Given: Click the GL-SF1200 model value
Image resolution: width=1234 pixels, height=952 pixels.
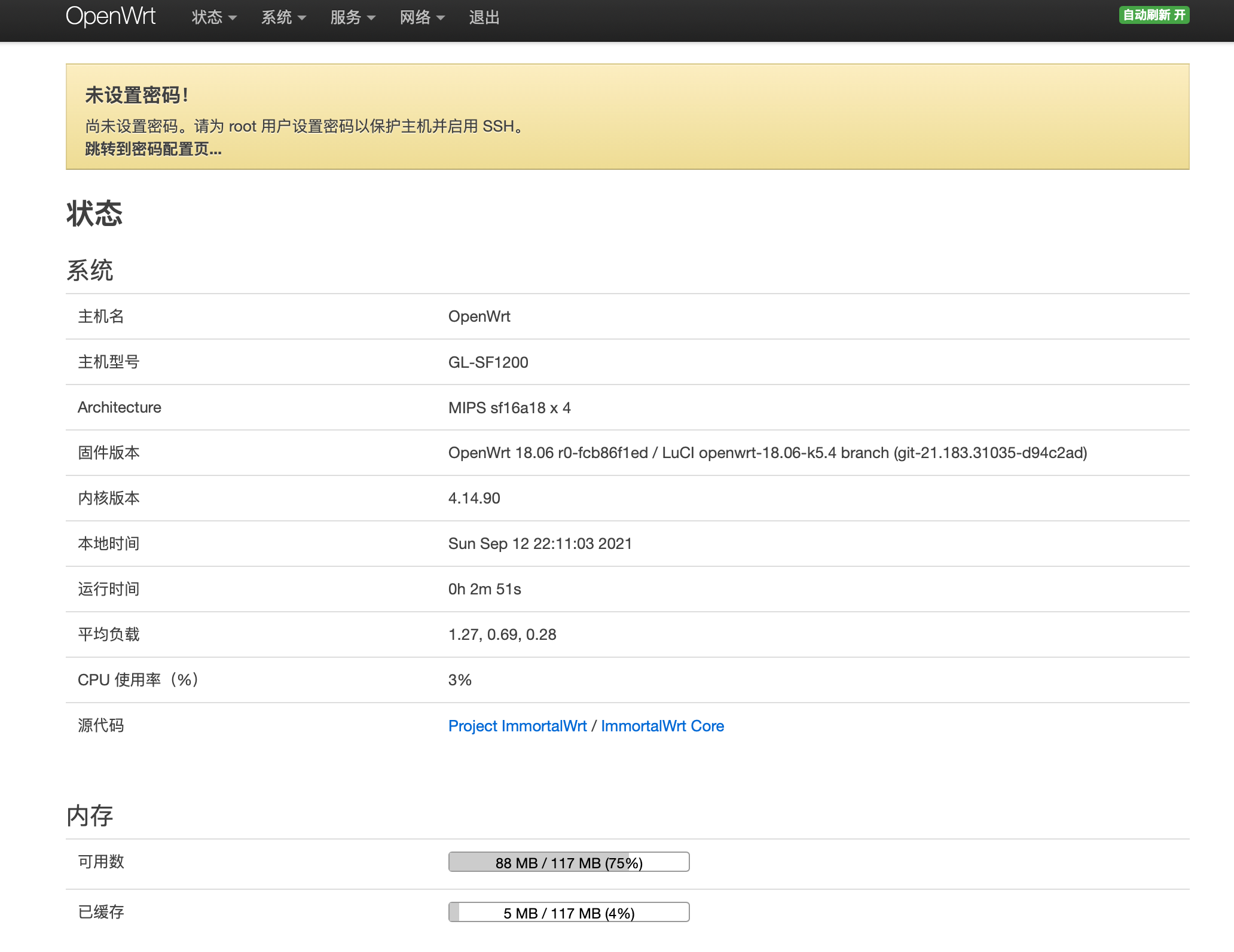Looking at the screenshot, I should tap(488, 362).
